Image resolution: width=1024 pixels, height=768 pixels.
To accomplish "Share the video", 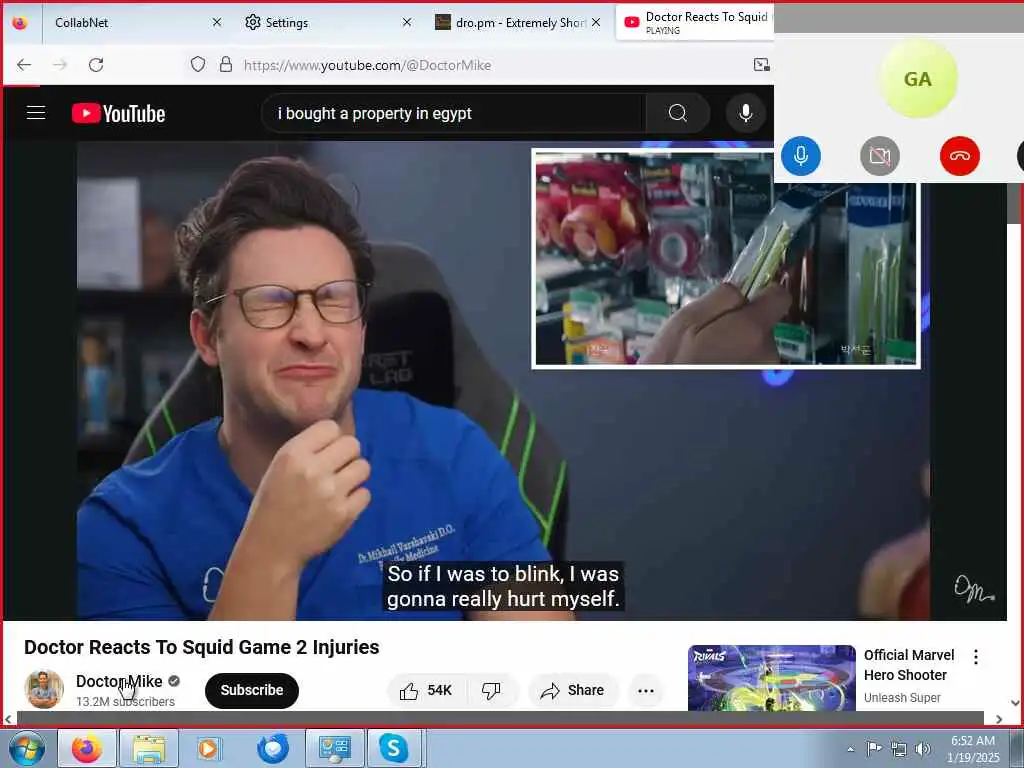I will (573, 690).
